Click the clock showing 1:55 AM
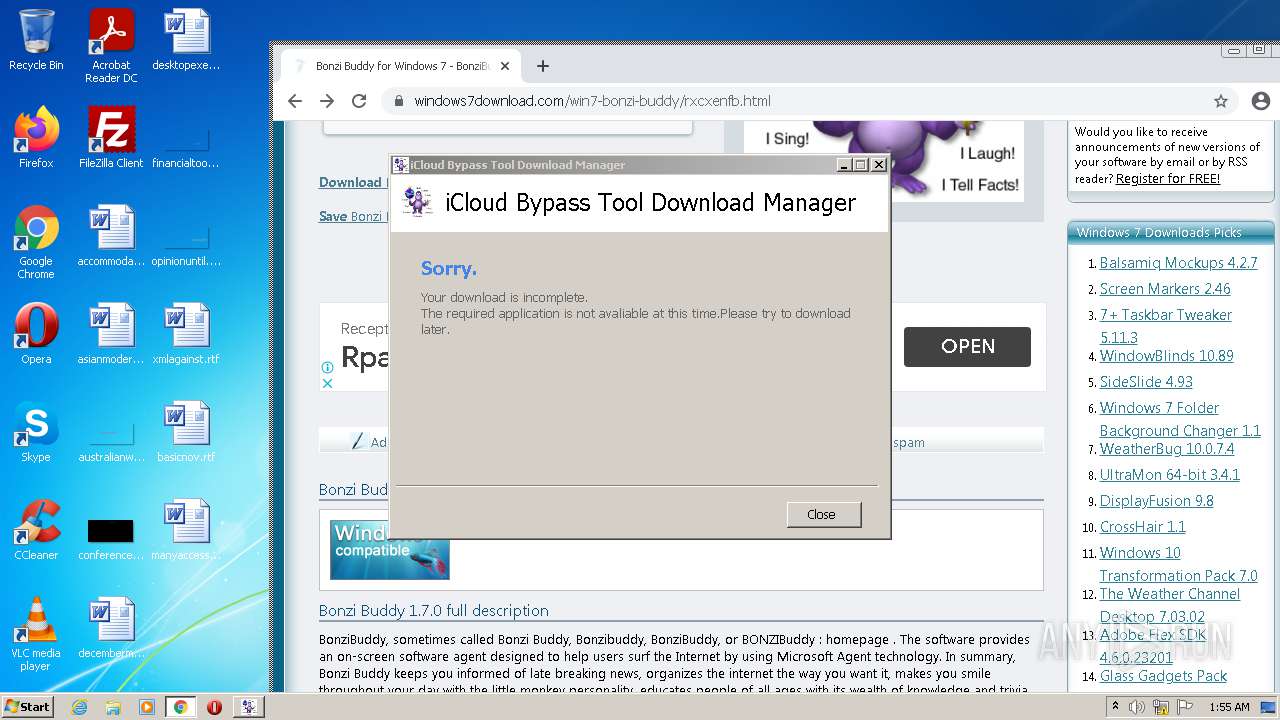The image size is (1280, 720). (1229, 707)
